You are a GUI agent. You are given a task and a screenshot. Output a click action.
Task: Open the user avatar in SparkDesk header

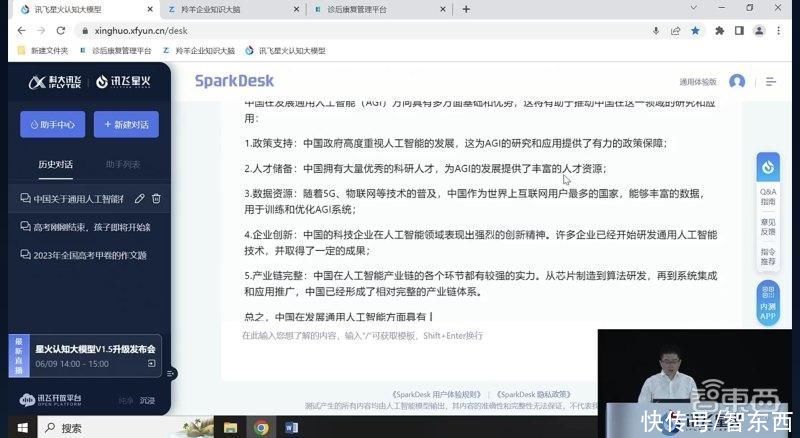pyautogui.click(x=737, y=81)
